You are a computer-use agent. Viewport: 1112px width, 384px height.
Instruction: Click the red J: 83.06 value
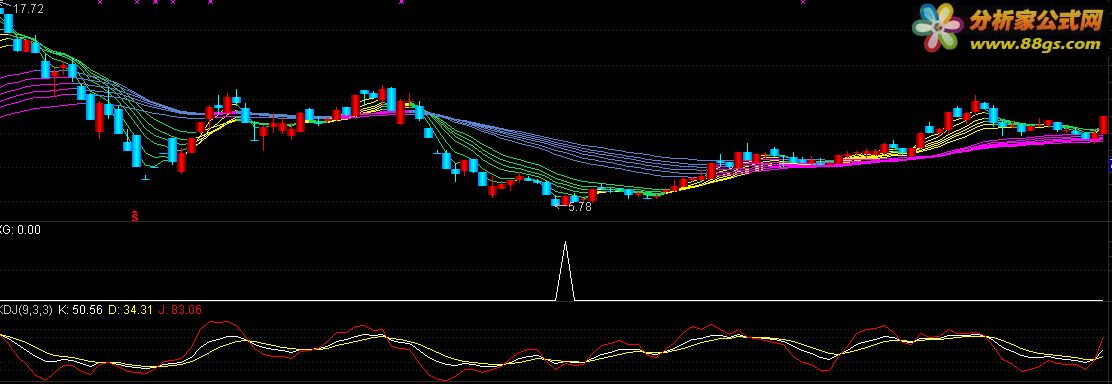(x=181, y=309)
